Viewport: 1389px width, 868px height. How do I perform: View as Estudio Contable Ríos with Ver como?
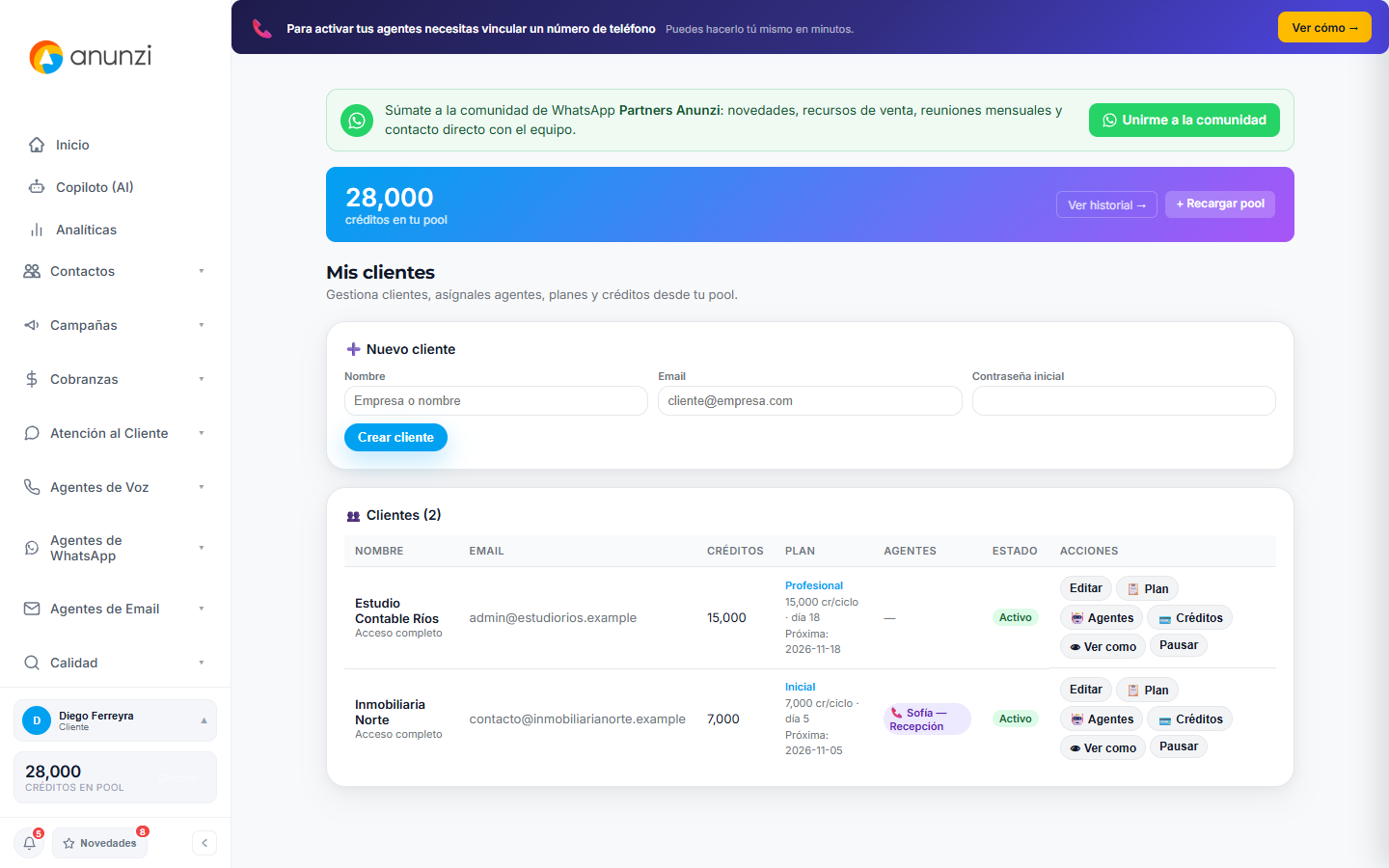(x=1103, y=646)
